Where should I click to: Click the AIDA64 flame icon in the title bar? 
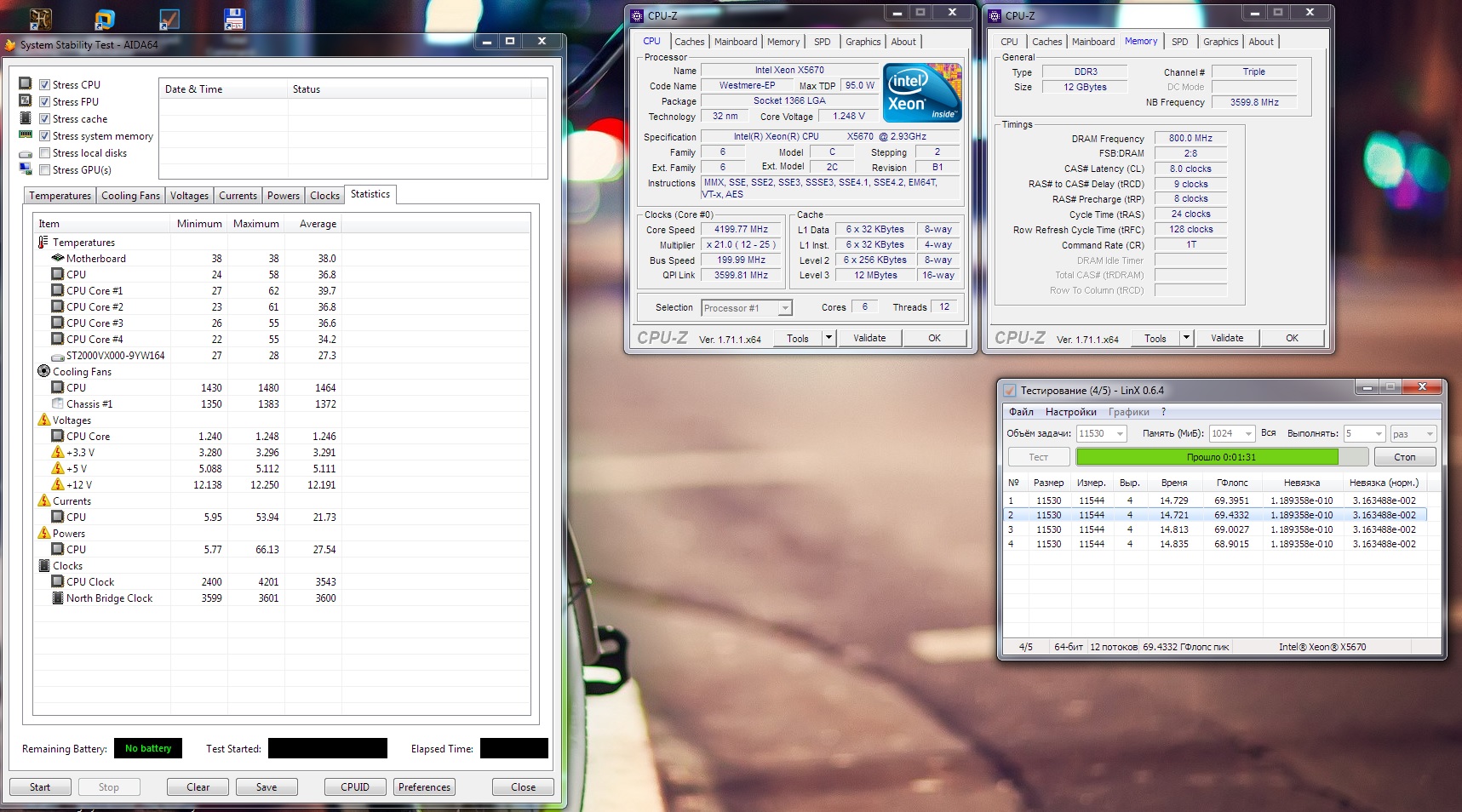[9, 44]
